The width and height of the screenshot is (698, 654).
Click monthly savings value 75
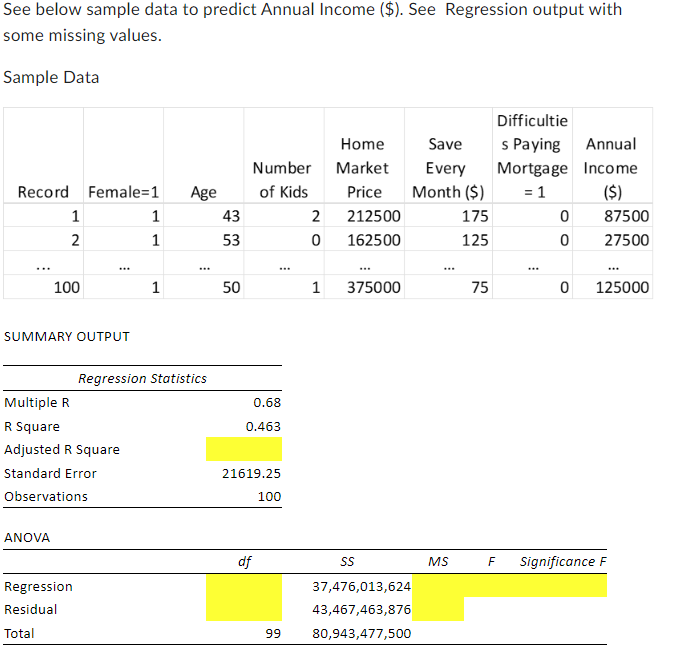480,288
